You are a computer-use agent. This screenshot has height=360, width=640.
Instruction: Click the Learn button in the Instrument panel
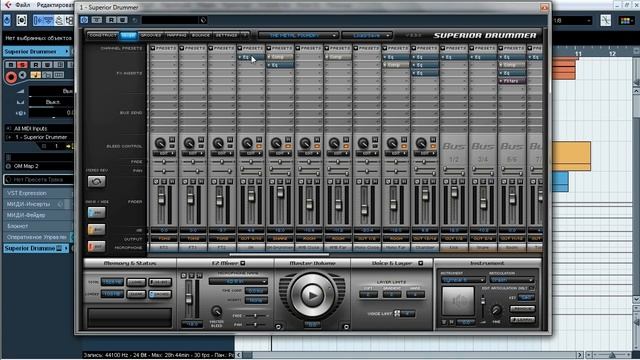[x=522, y=320]
